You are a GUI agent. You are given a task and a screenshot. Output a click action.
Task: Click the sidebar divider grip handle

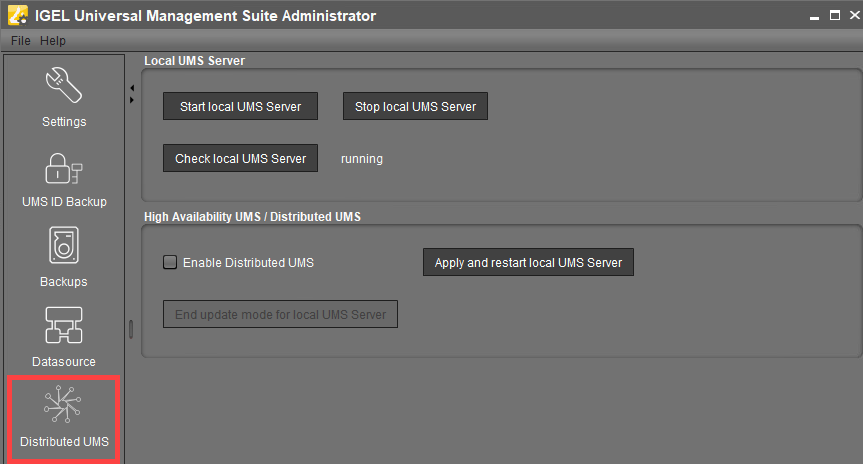pyautogui.click(x=130, y=328)
